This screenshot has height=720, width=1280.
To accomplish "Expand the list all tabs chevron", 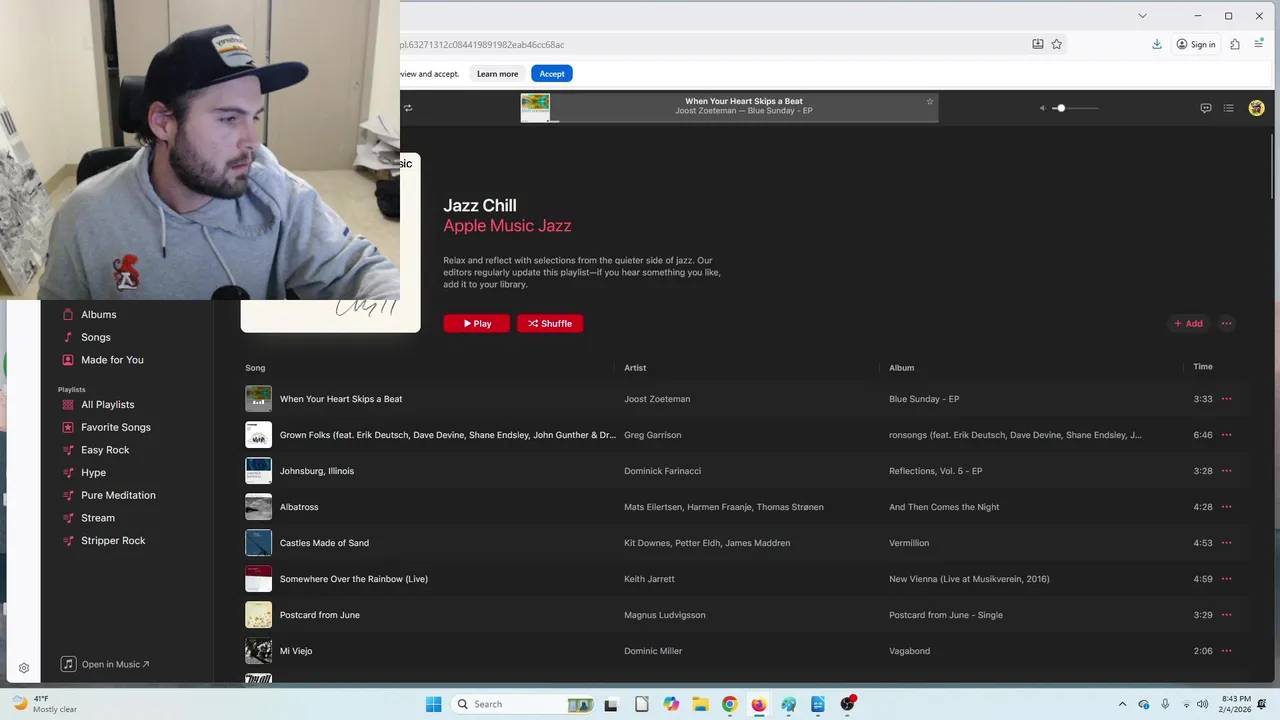I will [x=1142, y=15].
